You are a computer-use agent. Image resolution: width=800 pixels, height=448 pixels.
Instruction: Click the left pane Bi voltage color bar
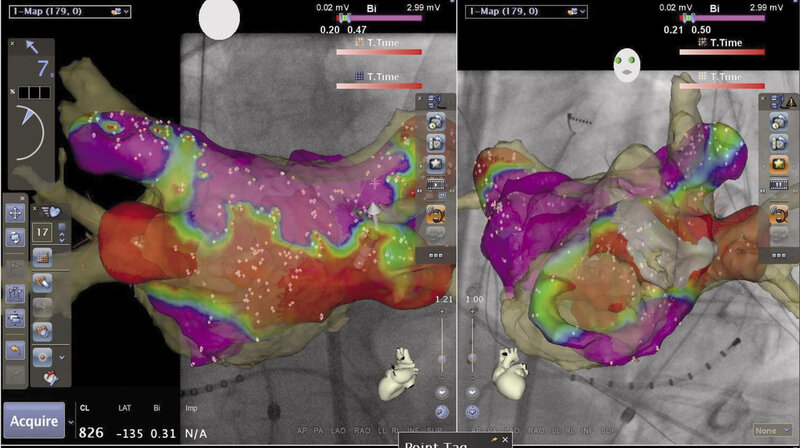pos(381,18)
